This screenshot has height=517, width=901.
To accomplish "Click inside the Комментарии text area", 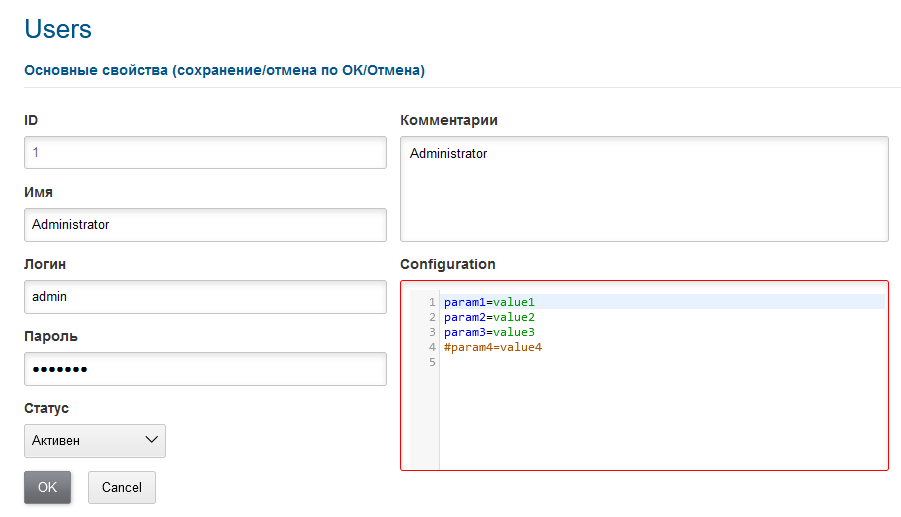I will pyautogui.click(x=644, y=189).
